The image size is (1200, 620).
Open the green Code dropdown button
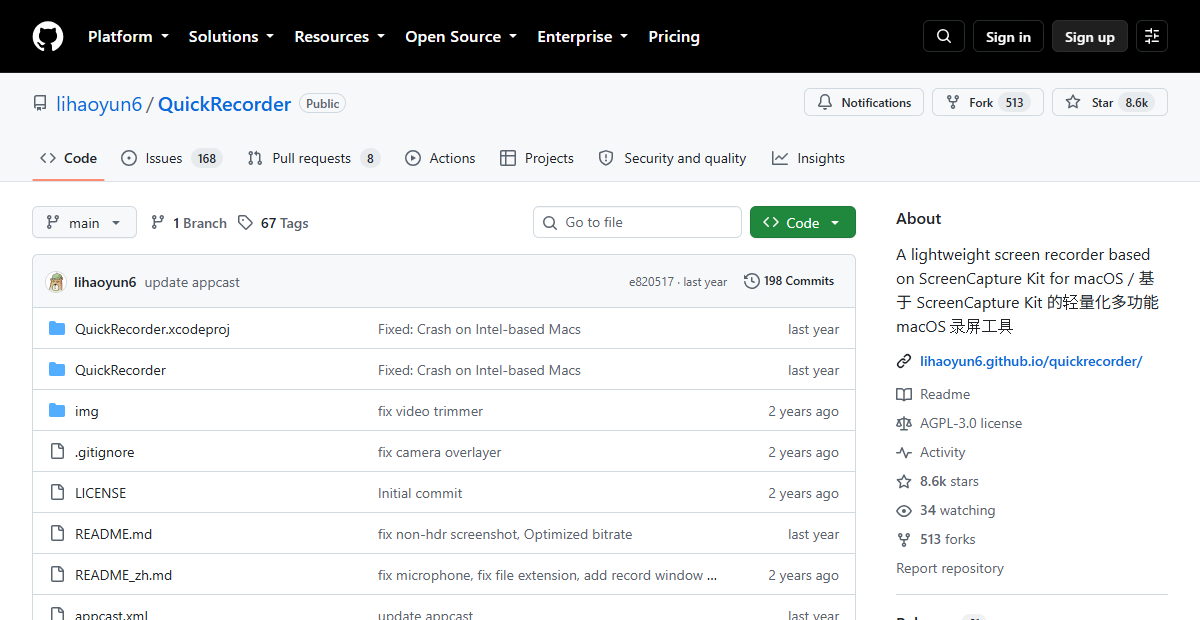pyautogui.click(x=803, y=223)
